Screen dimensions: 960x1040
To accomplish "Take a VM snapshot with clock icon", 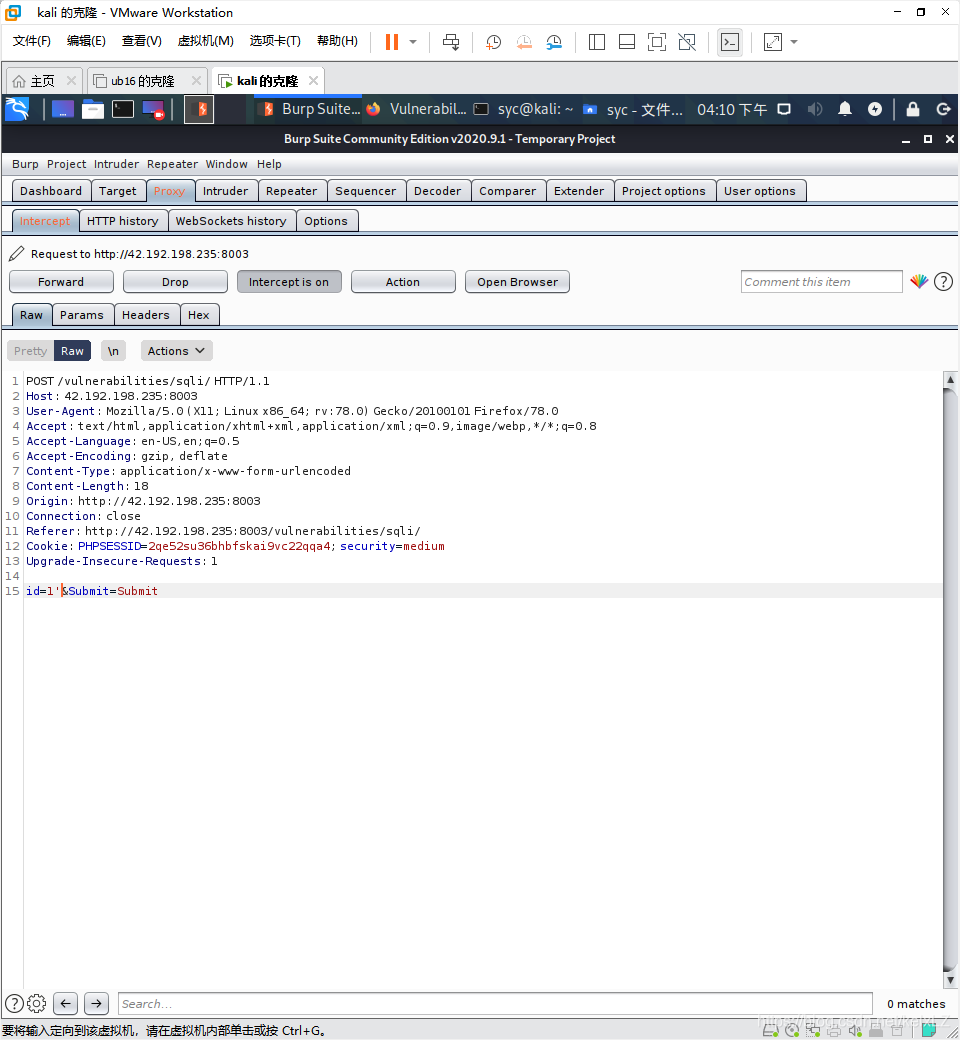I will tap(493, 42).
